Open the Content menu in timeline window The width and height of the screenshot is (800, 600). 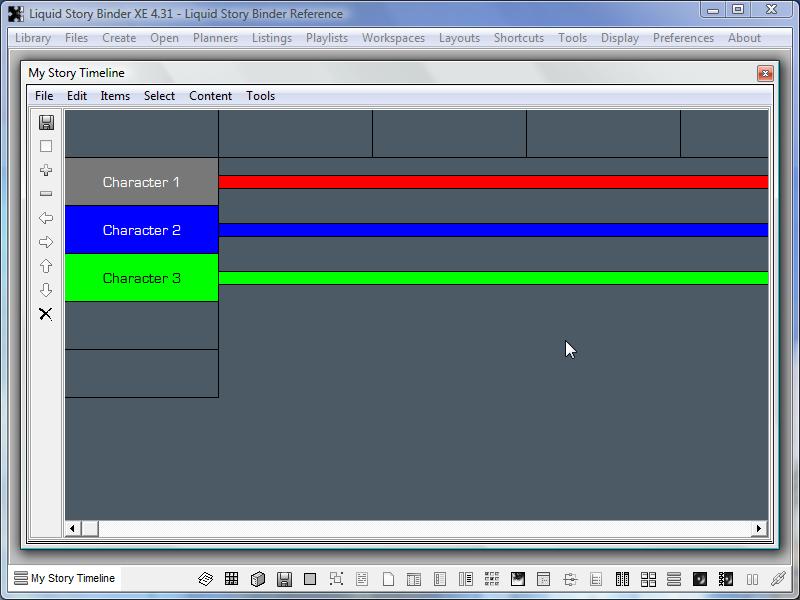(x=210, y=96)
